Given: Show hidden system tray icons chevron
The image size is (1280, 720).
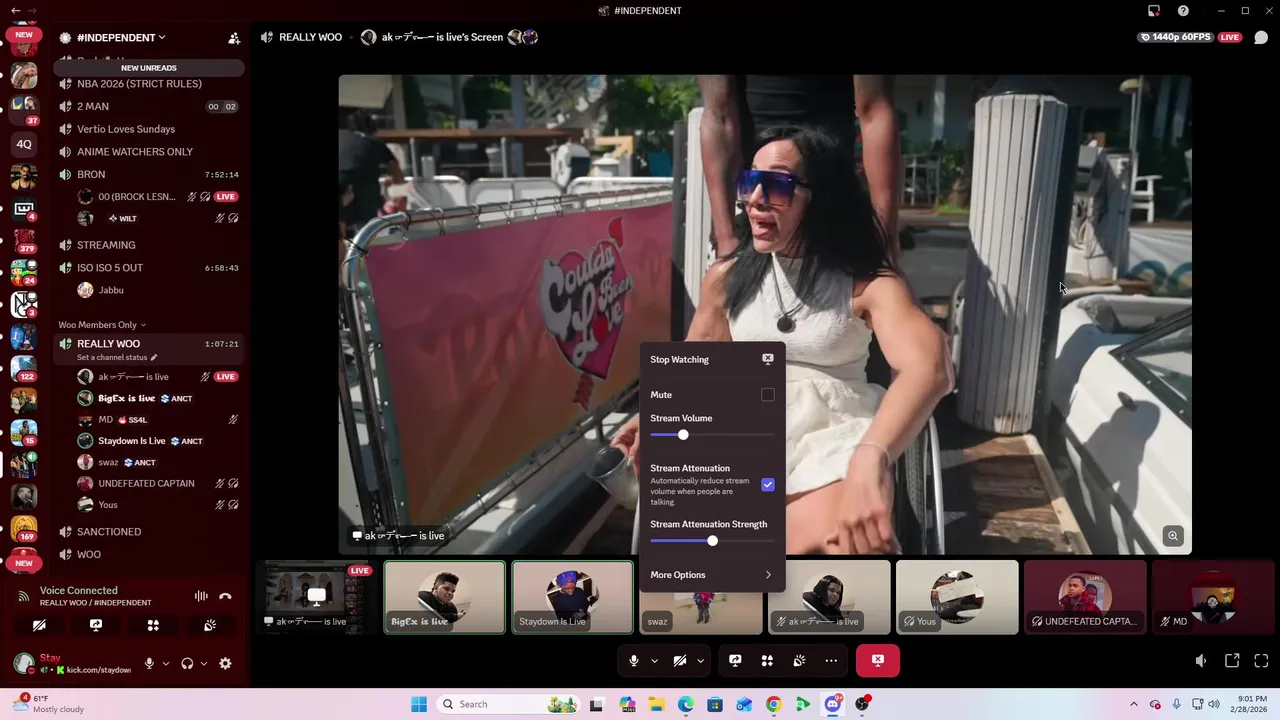Looking at the screenshot, I should [1133, 704].
